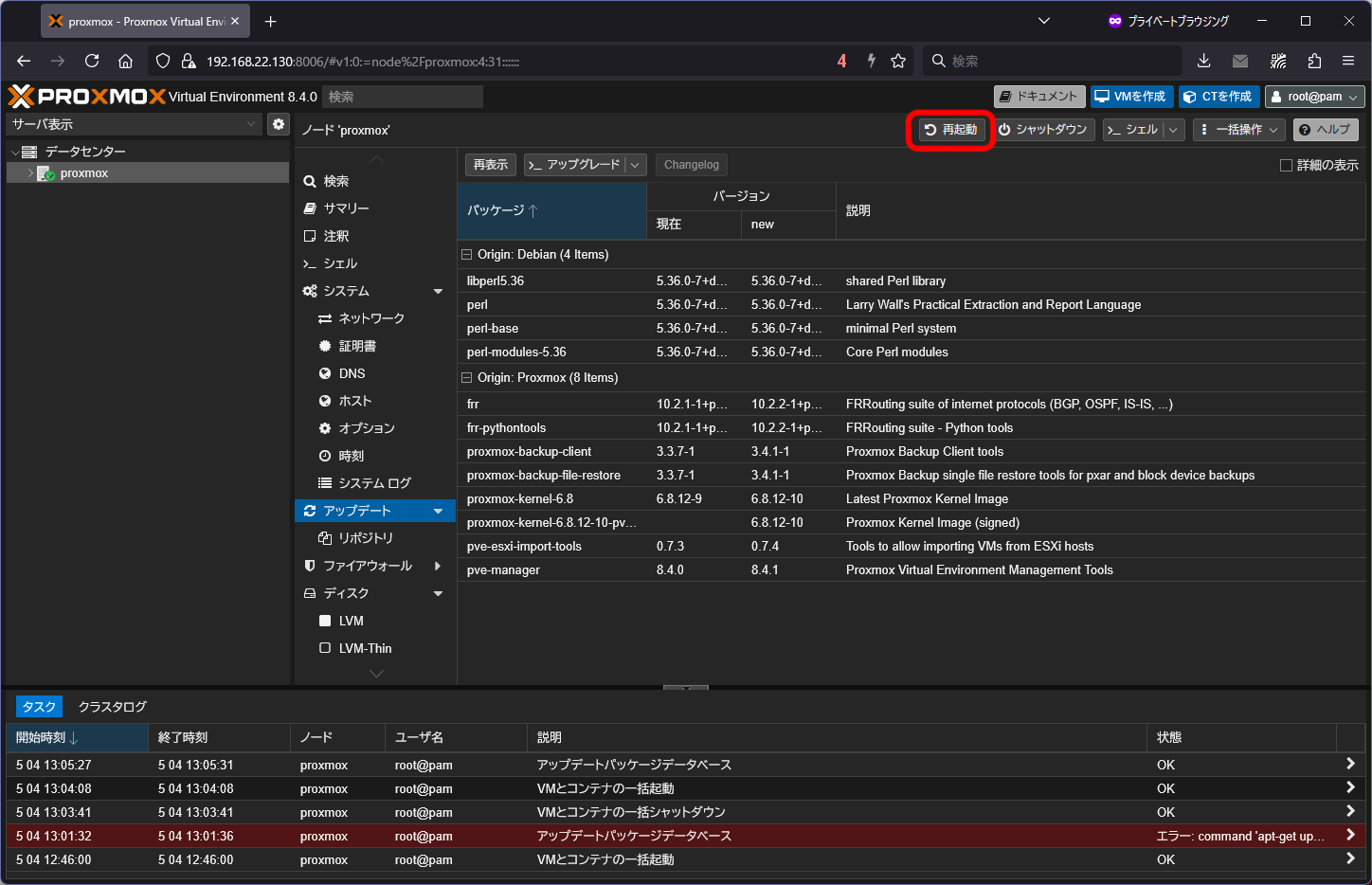Open the root@pam user menu
Image resolution: width=1372 pixels, height=885 pixels.
1315,97
